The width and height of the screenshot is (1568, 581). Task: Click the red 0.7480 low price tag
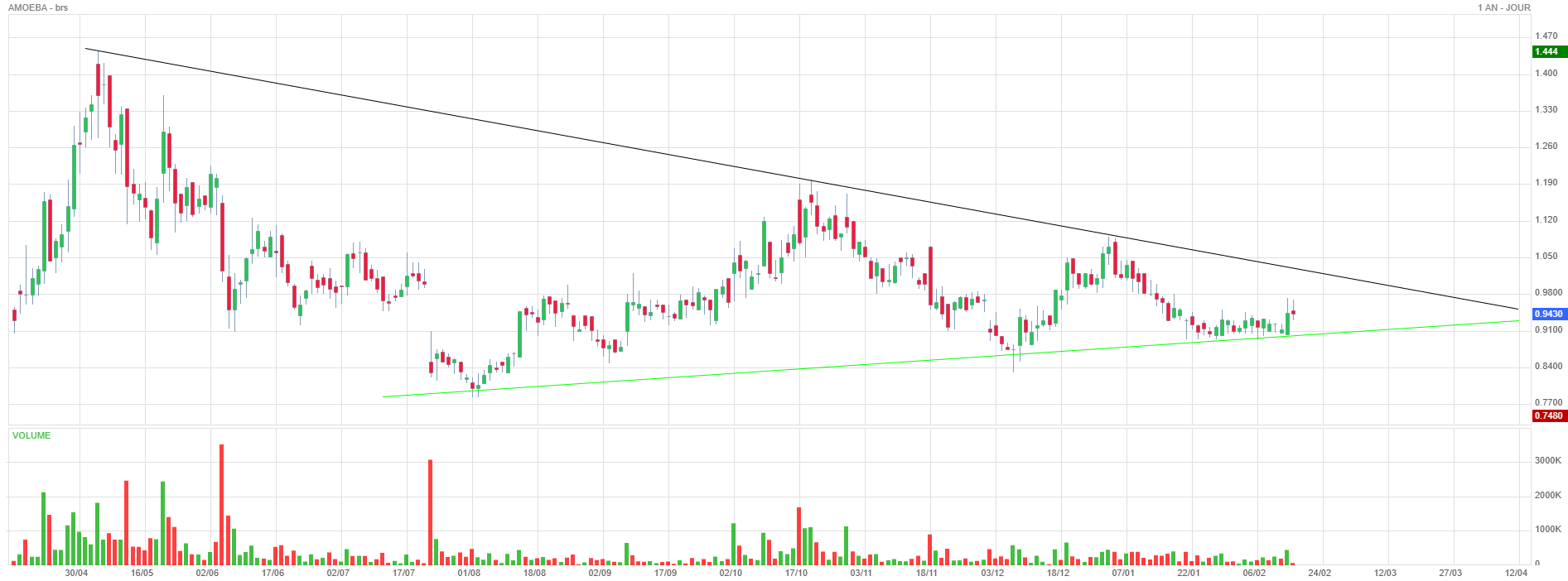1548,415
